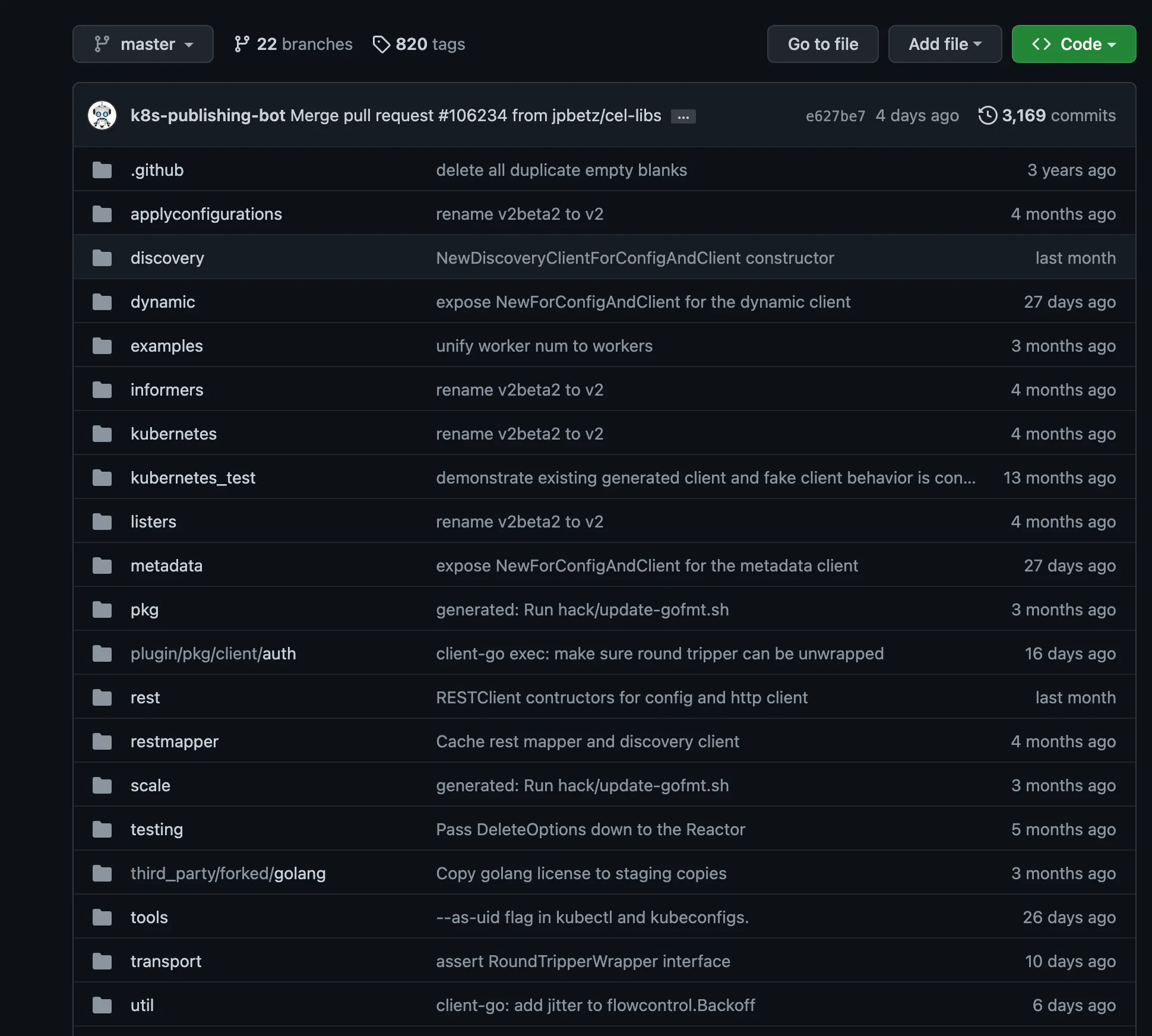Viewport: 1152px width, 1036px height.
Task: Open the Add file dropdown
Action: tap(944, 43)
